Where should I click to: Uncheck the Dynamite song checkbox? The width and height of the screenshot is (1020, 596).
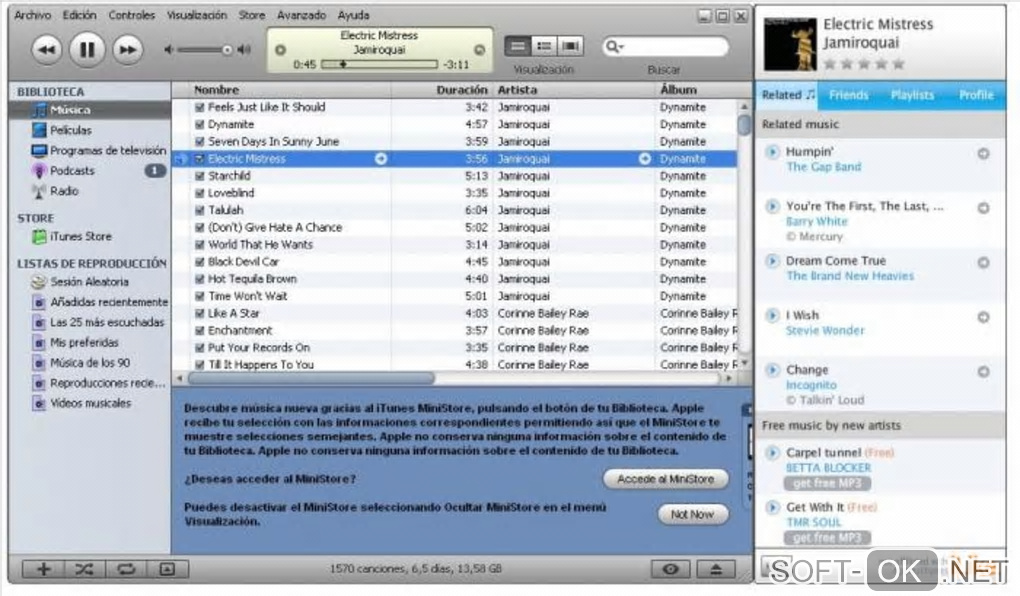click(x=200, y=124)
